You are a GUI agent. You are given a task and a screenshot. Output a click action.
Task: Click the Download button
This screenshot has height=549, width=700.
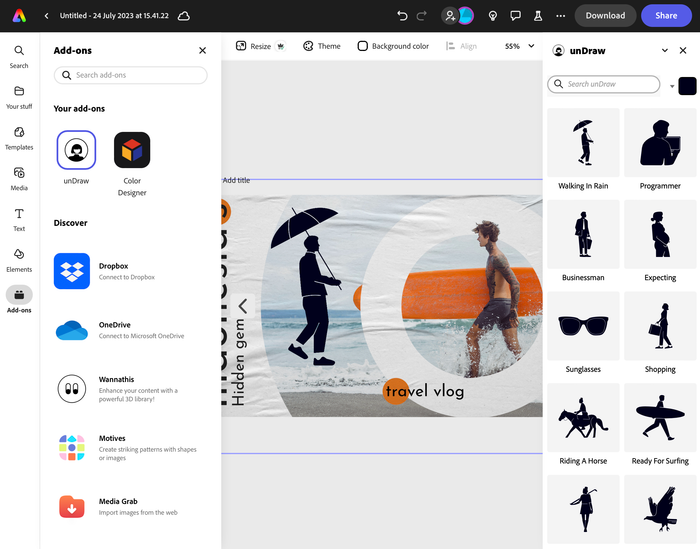pos(605,15)
